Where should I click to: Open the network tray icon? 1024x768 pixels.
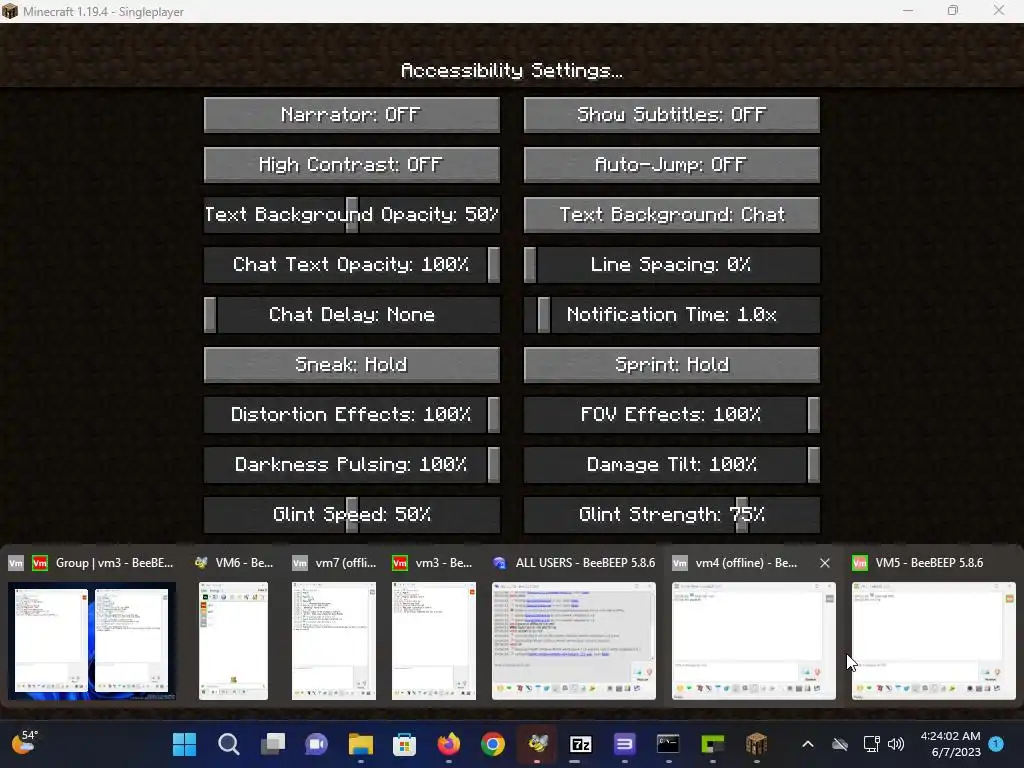tap(872, 744)
